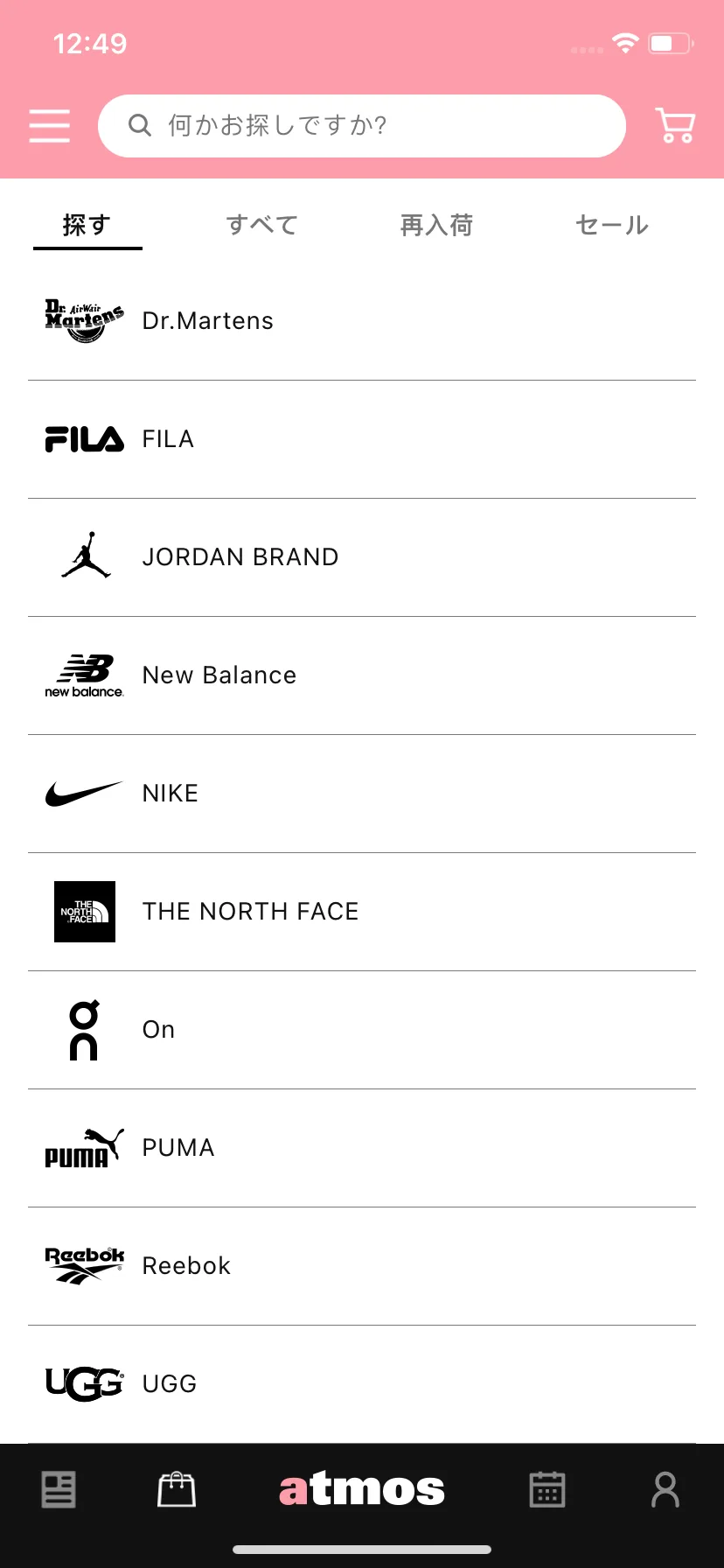Open the Dr.Martens brand

coord(362,321)
